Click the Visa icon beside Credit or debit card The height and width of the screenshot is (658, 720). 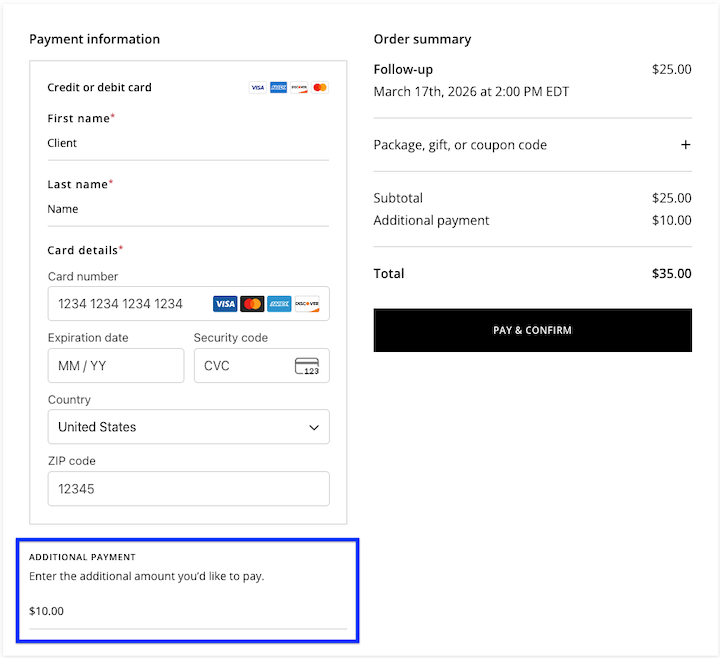click(x=258, y=88)
